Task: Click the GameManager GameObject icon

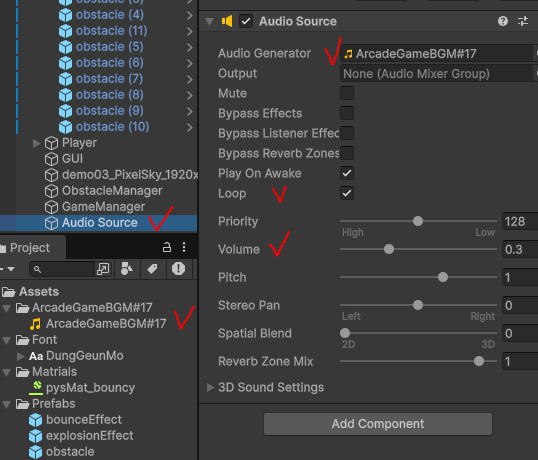Action: point(51,207)
